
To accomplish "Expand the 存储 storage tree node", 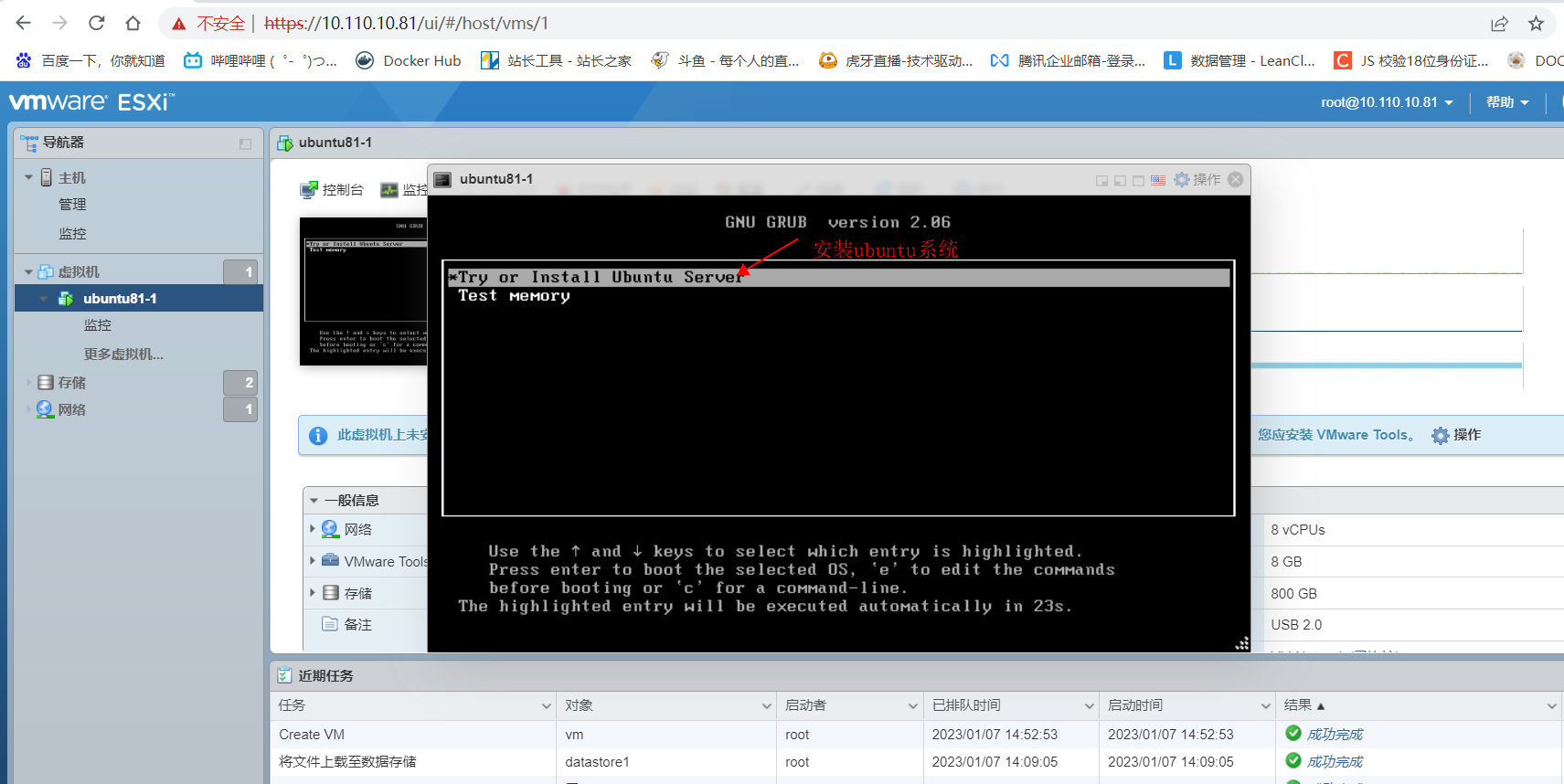I will 28,383.
